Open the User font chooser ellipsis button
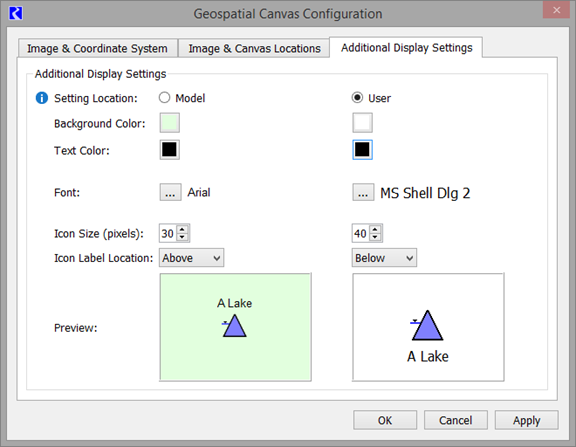The image size is (576, 447). (363, 192)
